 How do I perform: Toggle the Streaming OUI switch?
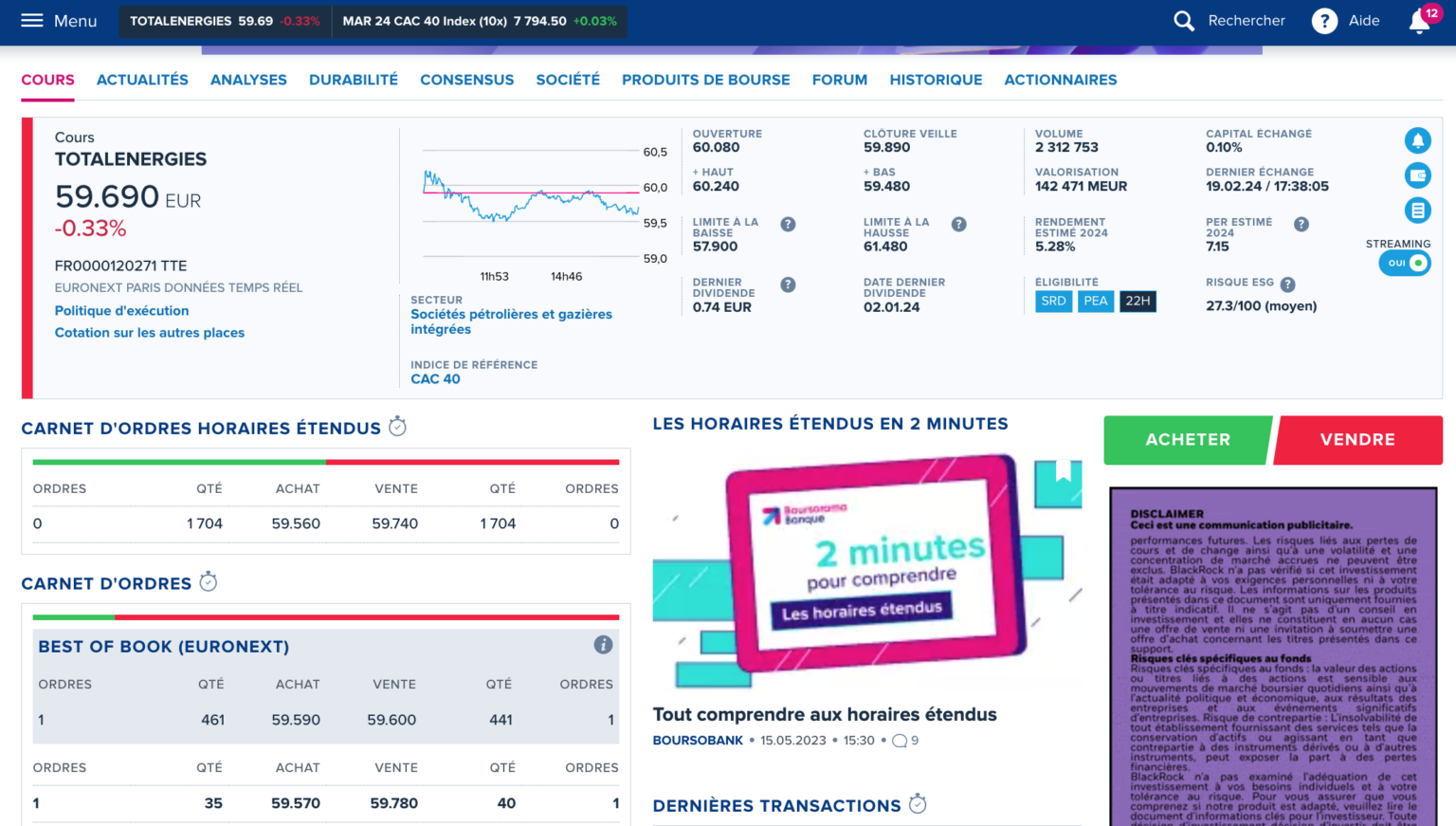pos(1405,264)
